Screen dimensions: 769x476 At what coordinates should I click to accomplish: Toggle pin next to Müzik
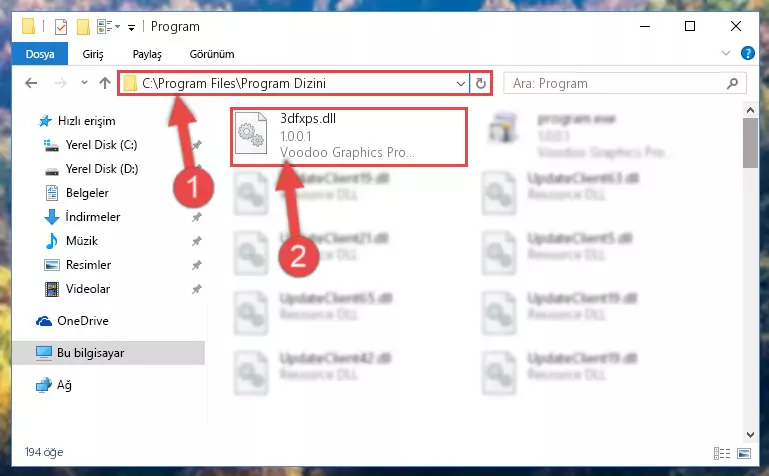tap(197, 241)
